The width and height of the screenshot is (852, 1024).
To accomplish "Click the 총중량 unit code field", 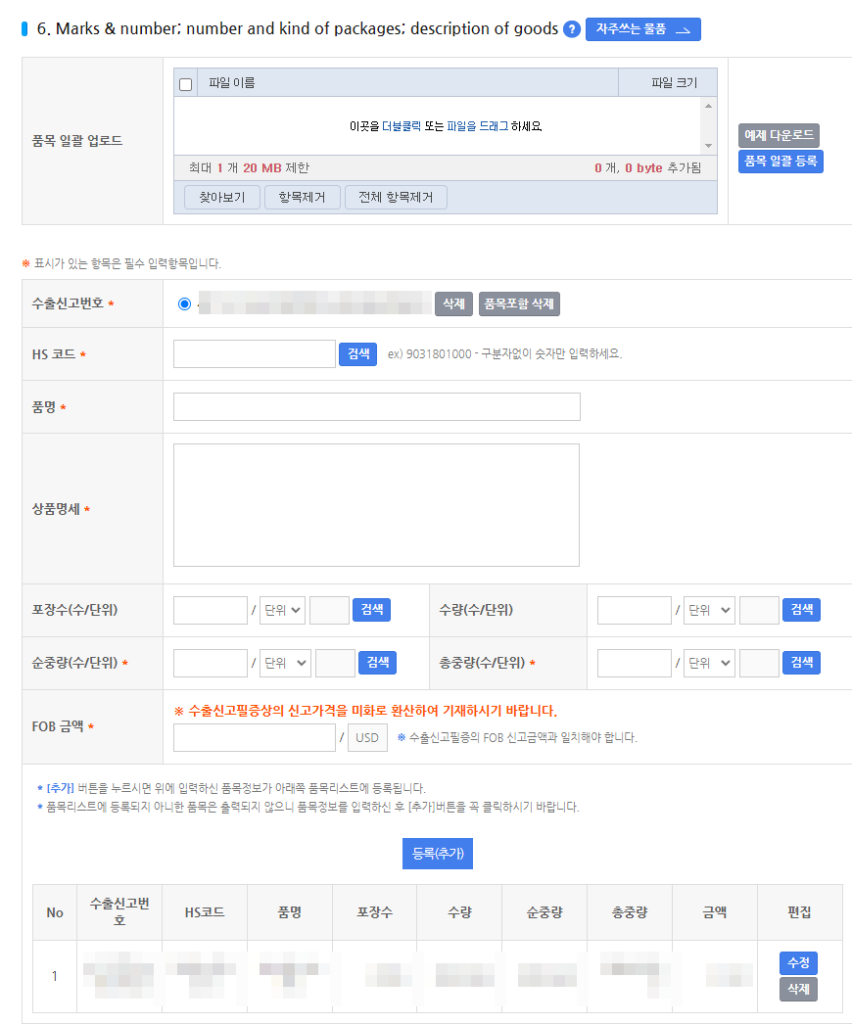I will 759,663.
